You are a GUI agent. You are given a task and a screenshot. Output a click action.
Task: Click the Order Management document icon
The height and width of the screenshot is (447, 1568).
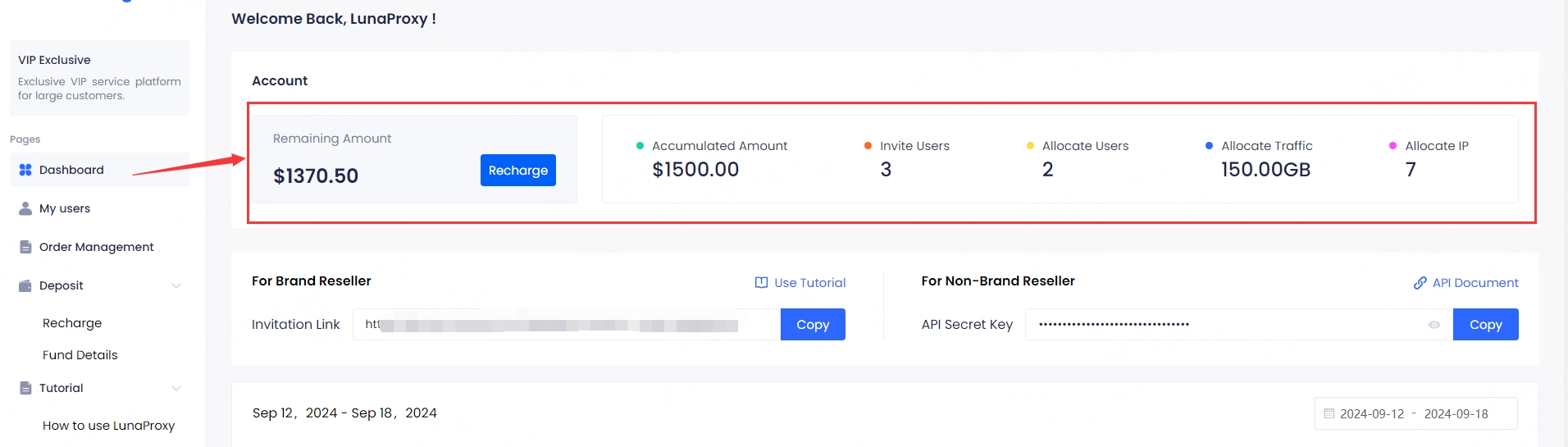[x=25, y=247]
